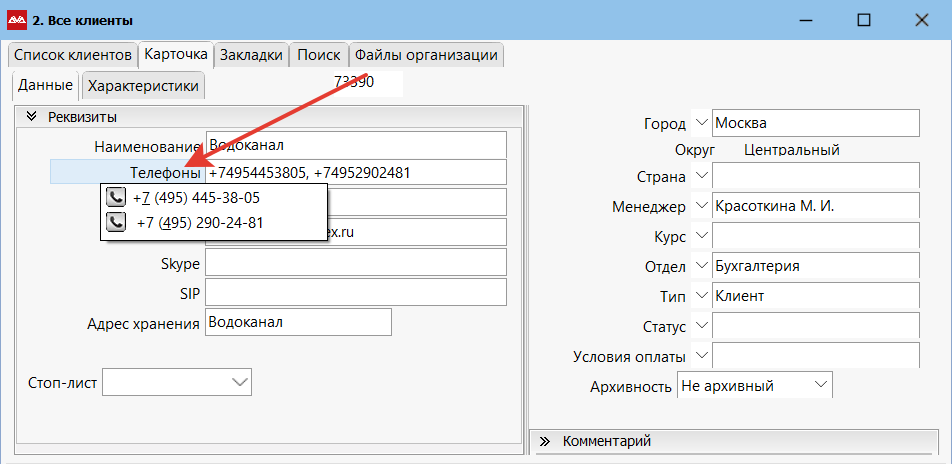
Task: Switch to the Карточка tab
Action: (176, 55)
